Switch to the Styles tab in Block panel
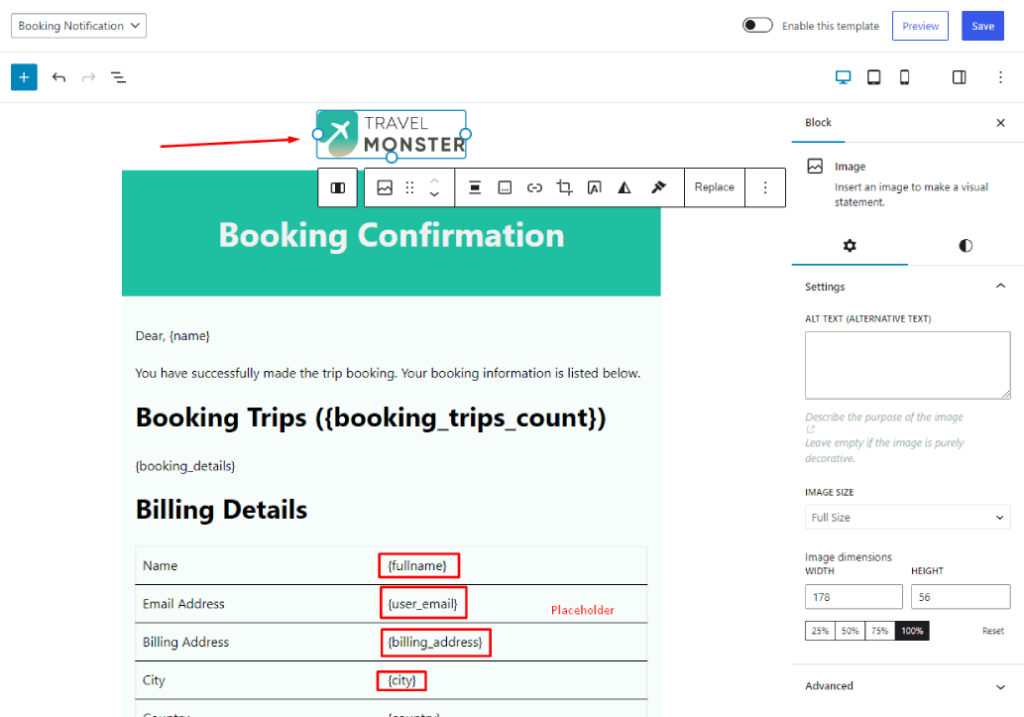Screen dimensions: 1024x717 (x=964, y=246)
